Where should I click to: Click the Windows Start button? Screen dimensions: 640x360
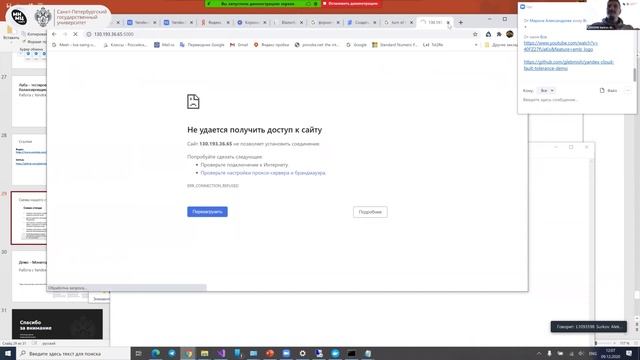8,353
